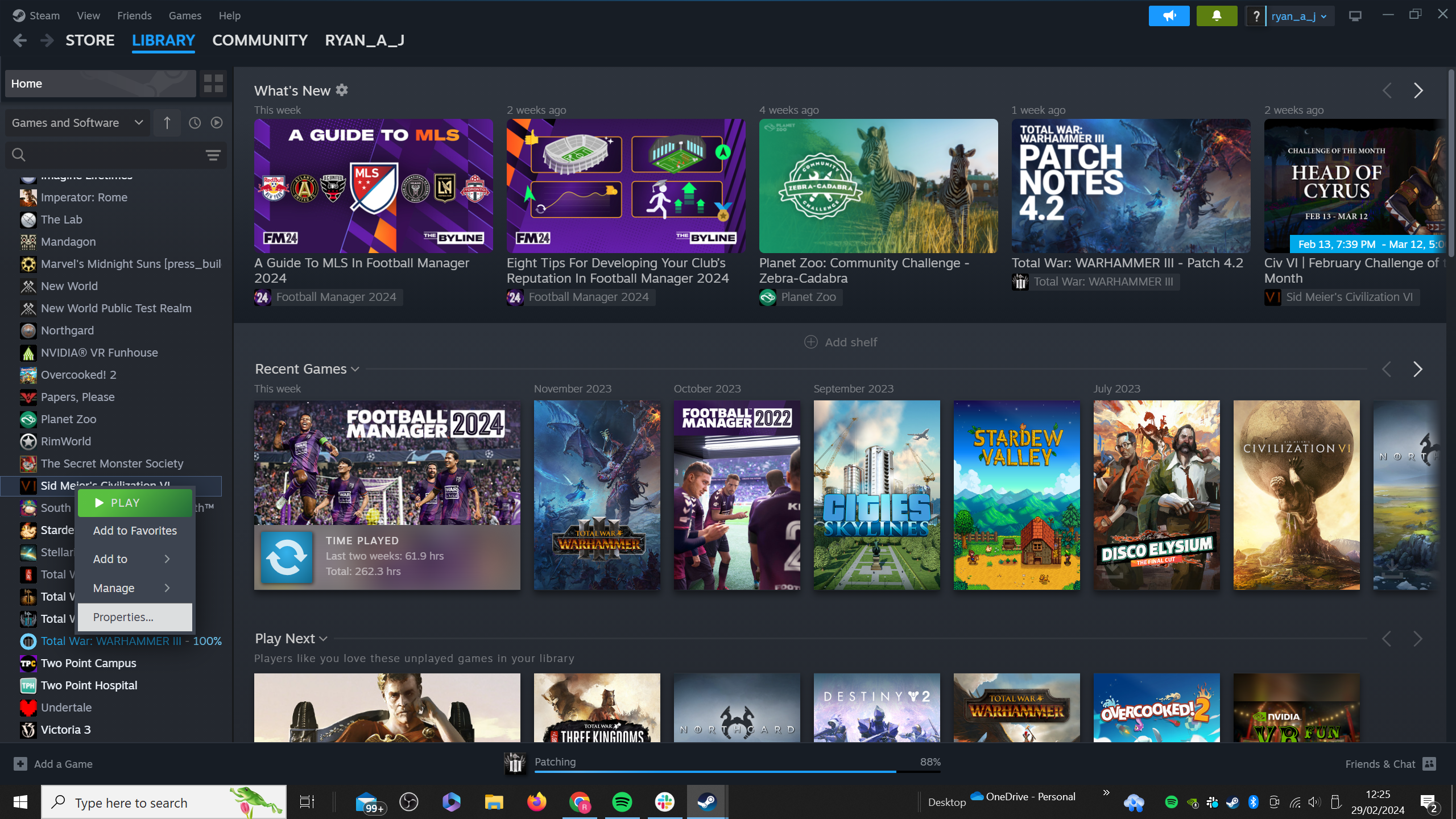Switch to the COMMUNITY tab
The width and height of the screenshot is (1456, 819).
(x=260, y=40)
